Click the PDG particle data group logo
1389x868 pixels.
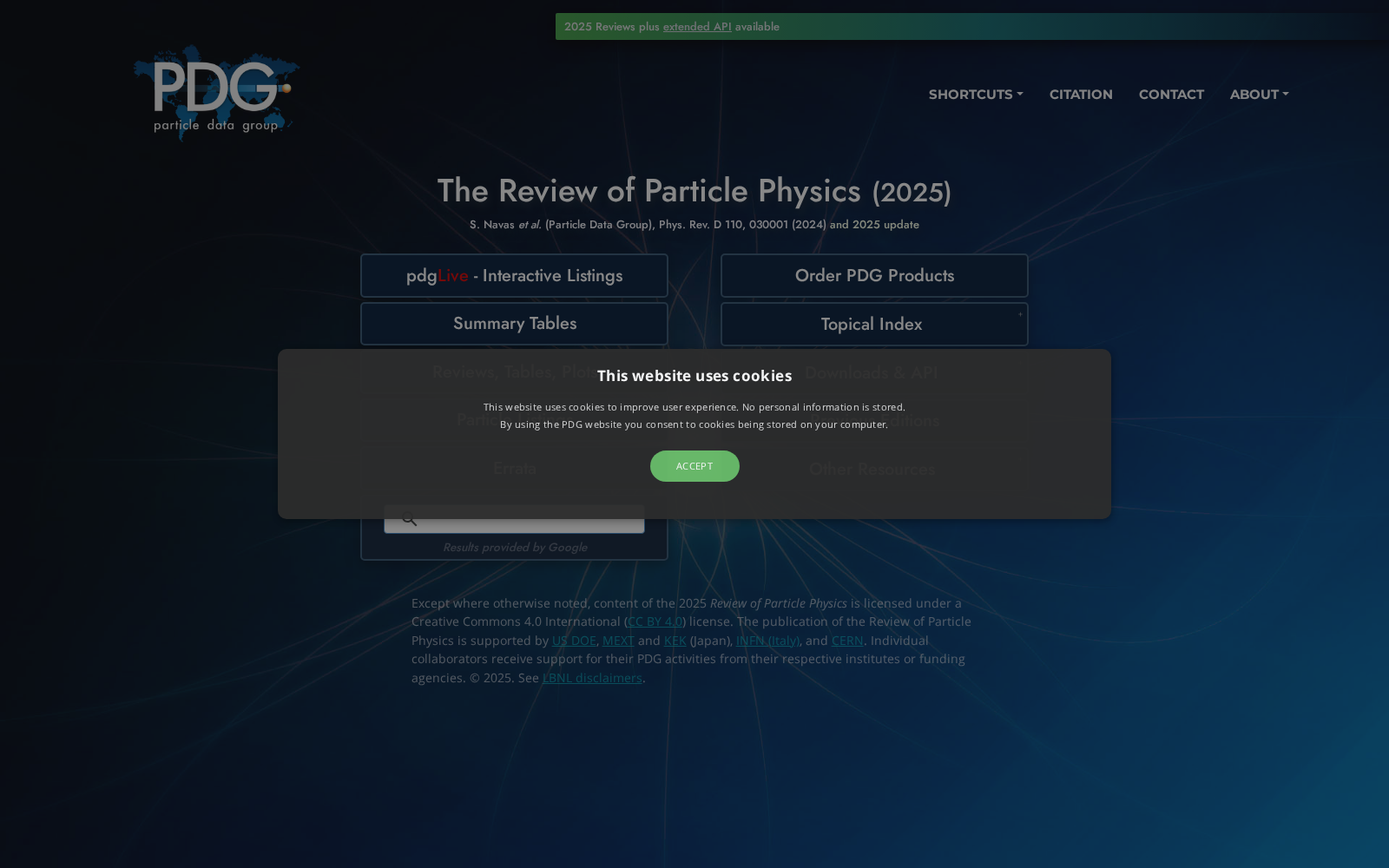click(216, 93)
